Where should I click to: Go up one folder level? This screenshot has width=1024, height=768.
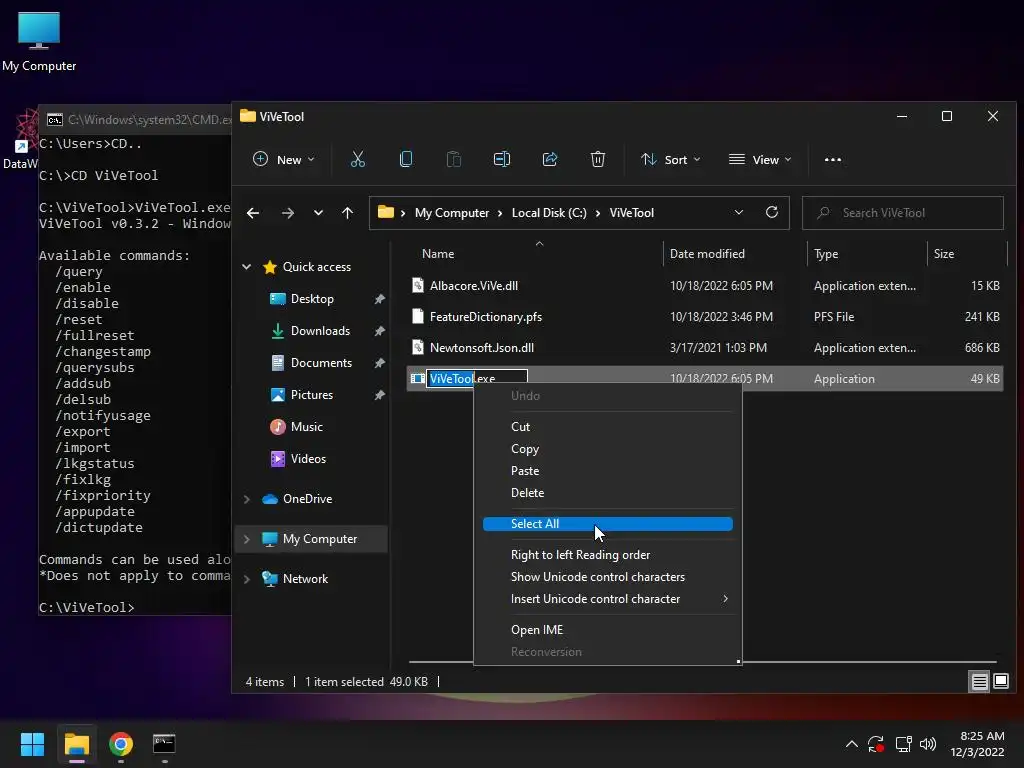pos(347,213)
